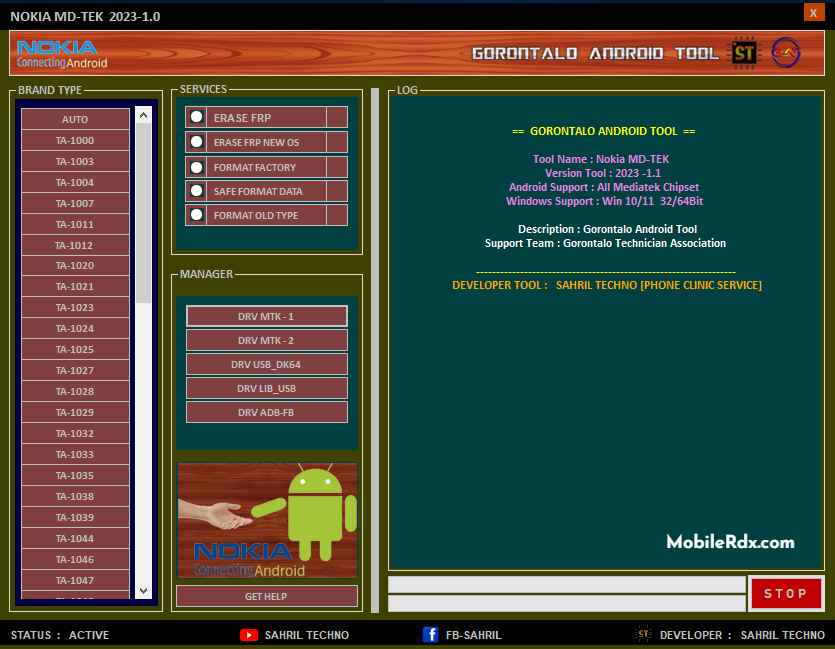Choose the TA-1046 model

(x=75, y=560)
